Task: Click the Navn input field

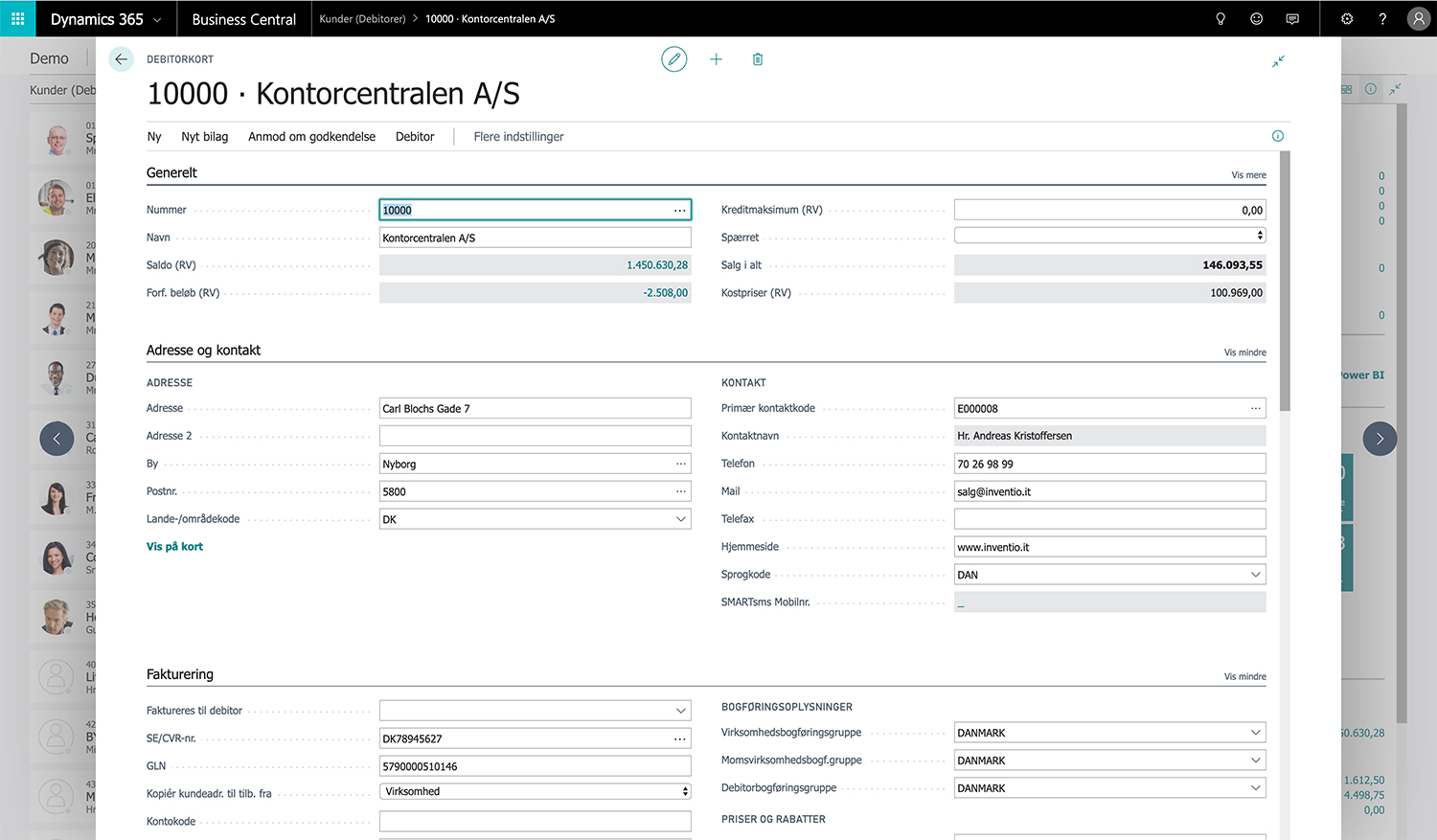Action: tap(536, 238)
